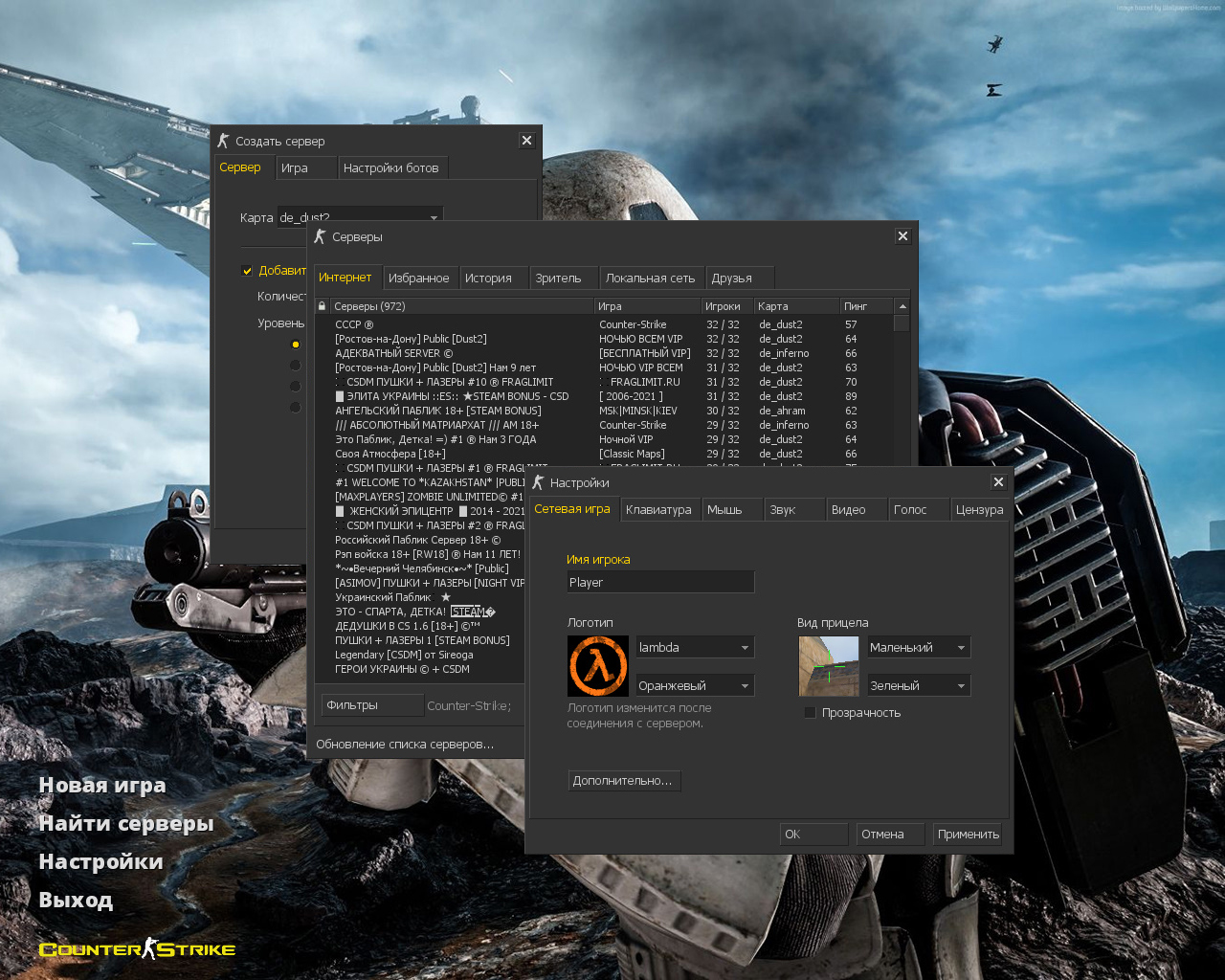1225x980 pixels.
Task: Click the lock icon column header
Action: tap(323, 306)
